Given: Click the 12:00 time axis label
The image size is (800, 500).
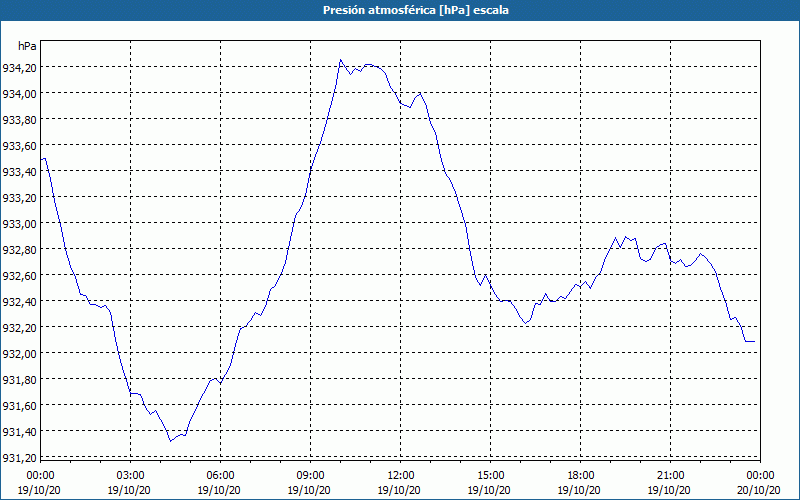Looking at the screenshot, I should 401,476.
